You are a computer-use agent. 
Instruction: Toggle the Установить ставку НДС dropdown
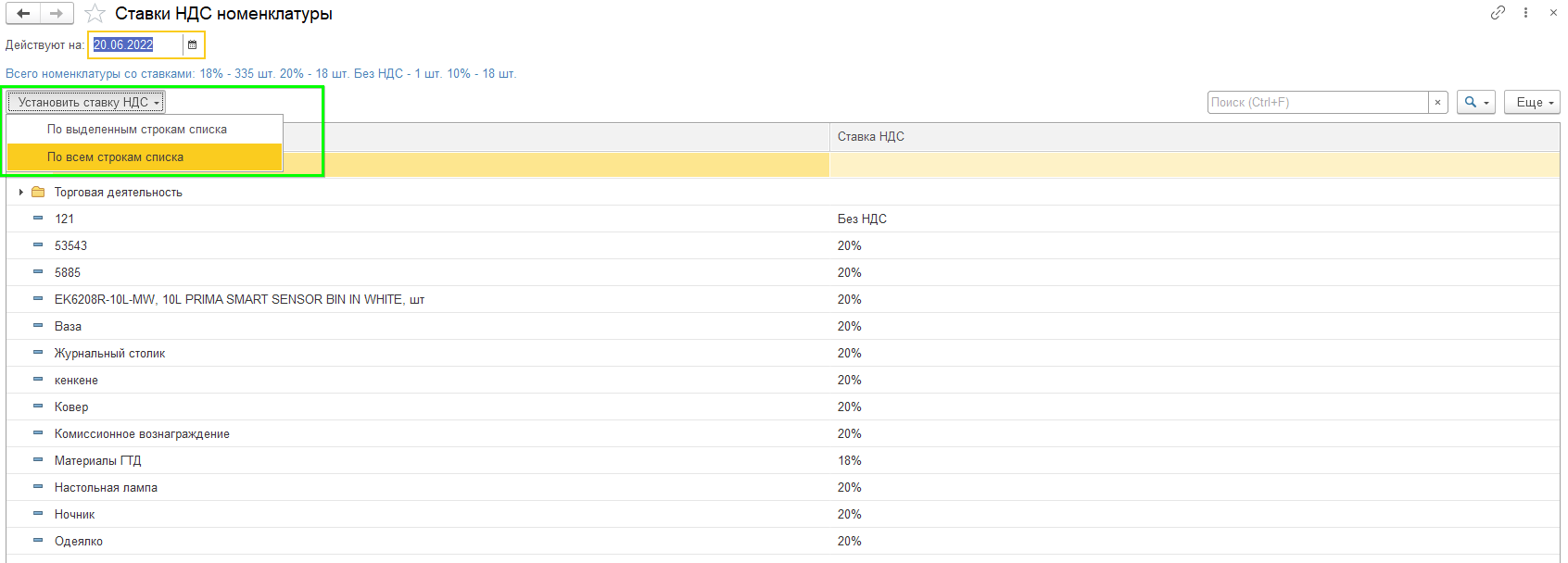(86, 103)
